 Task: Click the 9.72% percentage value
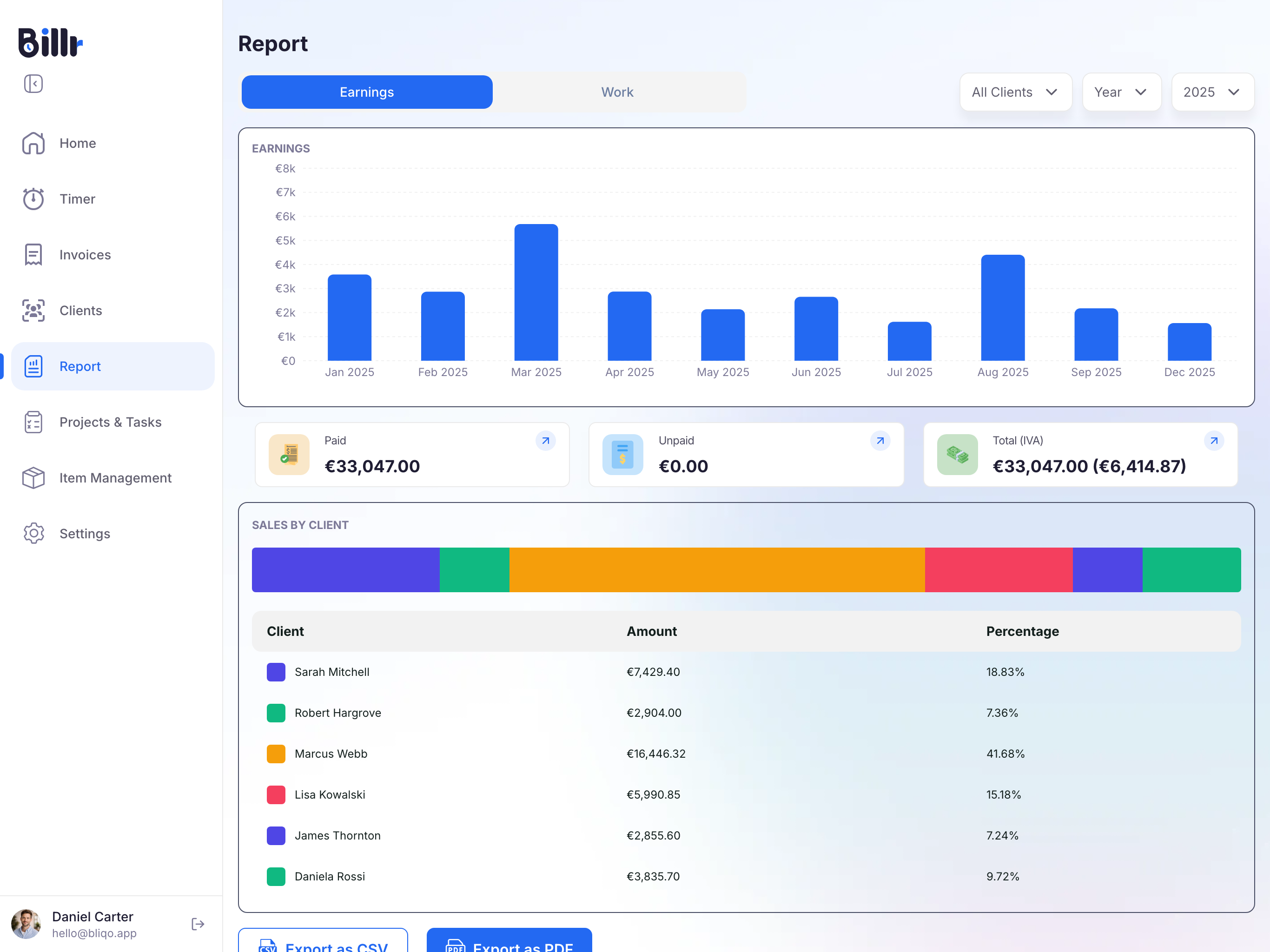1002,876
